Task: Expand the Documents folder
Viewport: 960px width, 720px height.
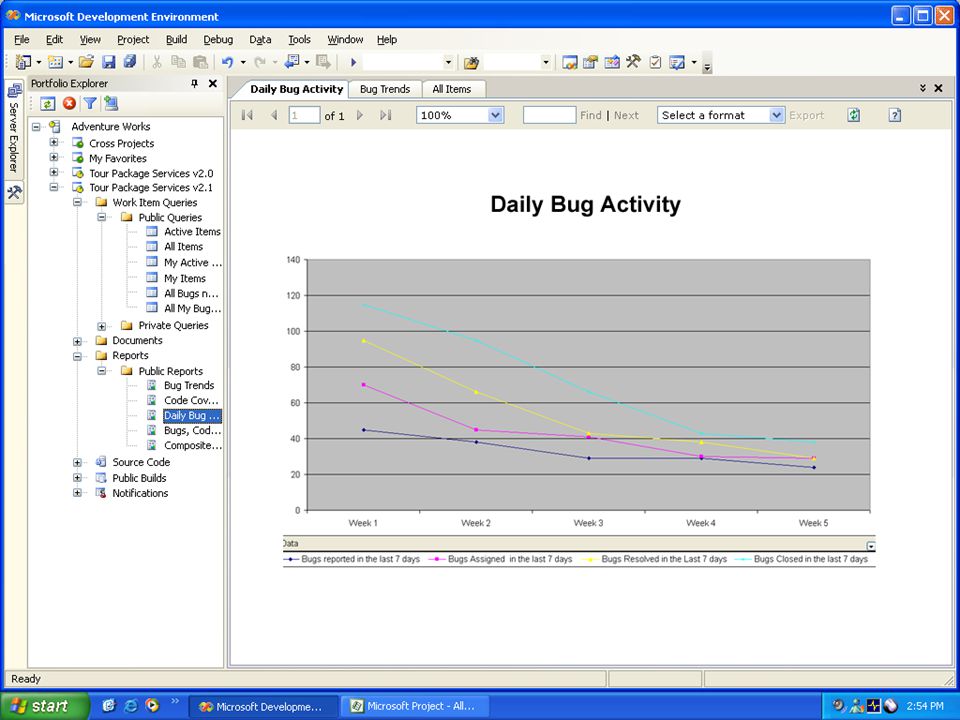Action: point(77,341)
